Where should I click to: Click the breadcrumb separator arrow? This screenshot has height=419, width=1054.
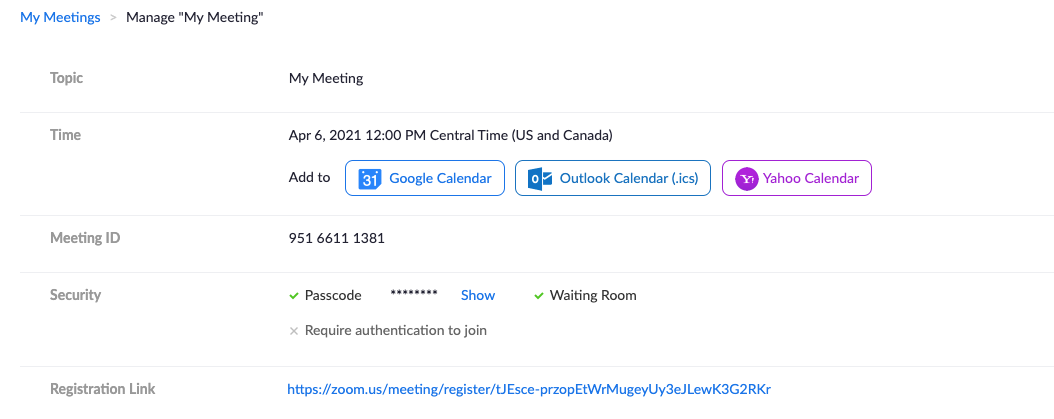tap(113, 17)
